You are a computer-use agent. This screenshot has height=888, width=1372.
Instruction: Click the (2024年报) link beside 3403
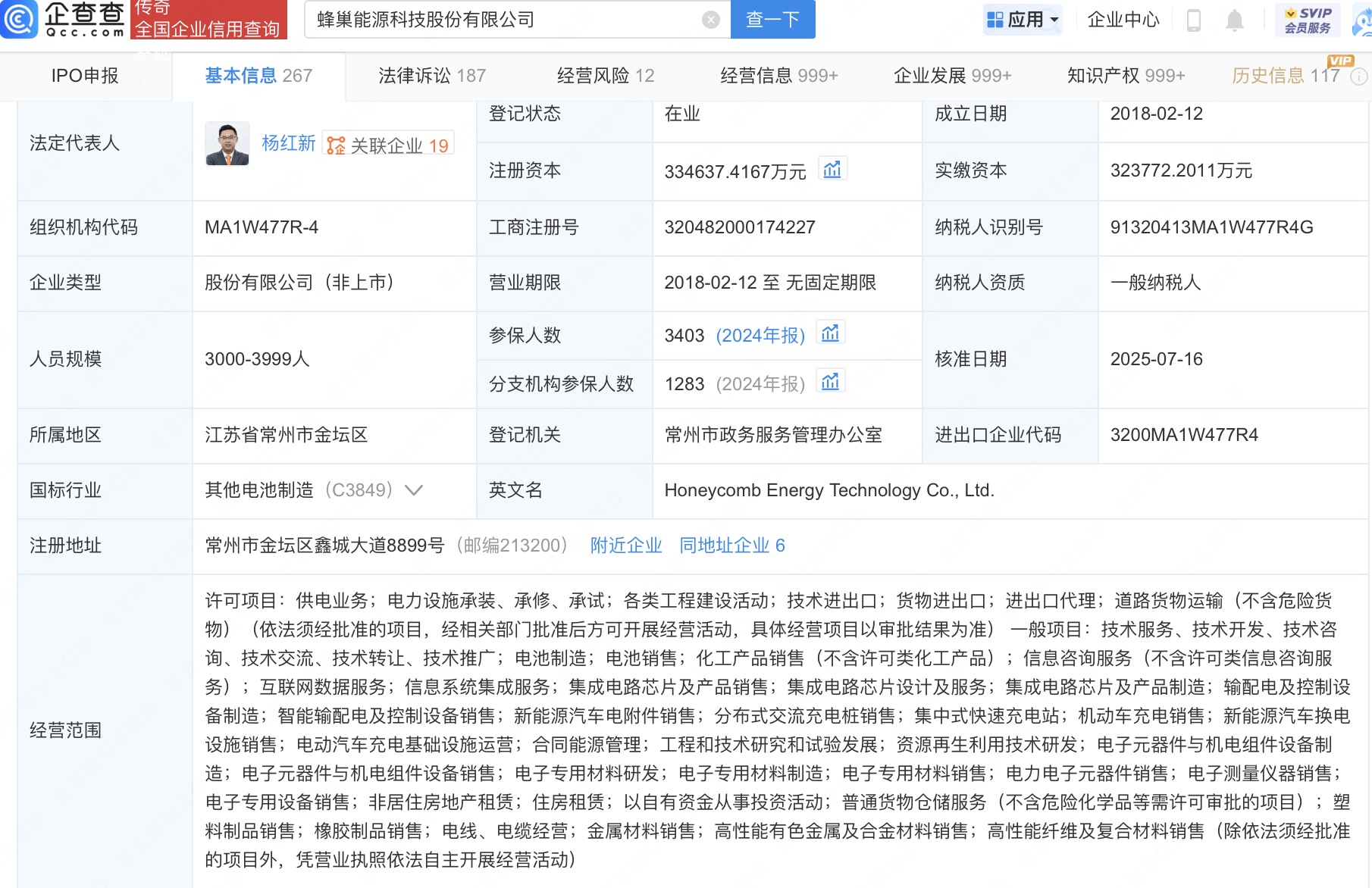pos(760,336)
